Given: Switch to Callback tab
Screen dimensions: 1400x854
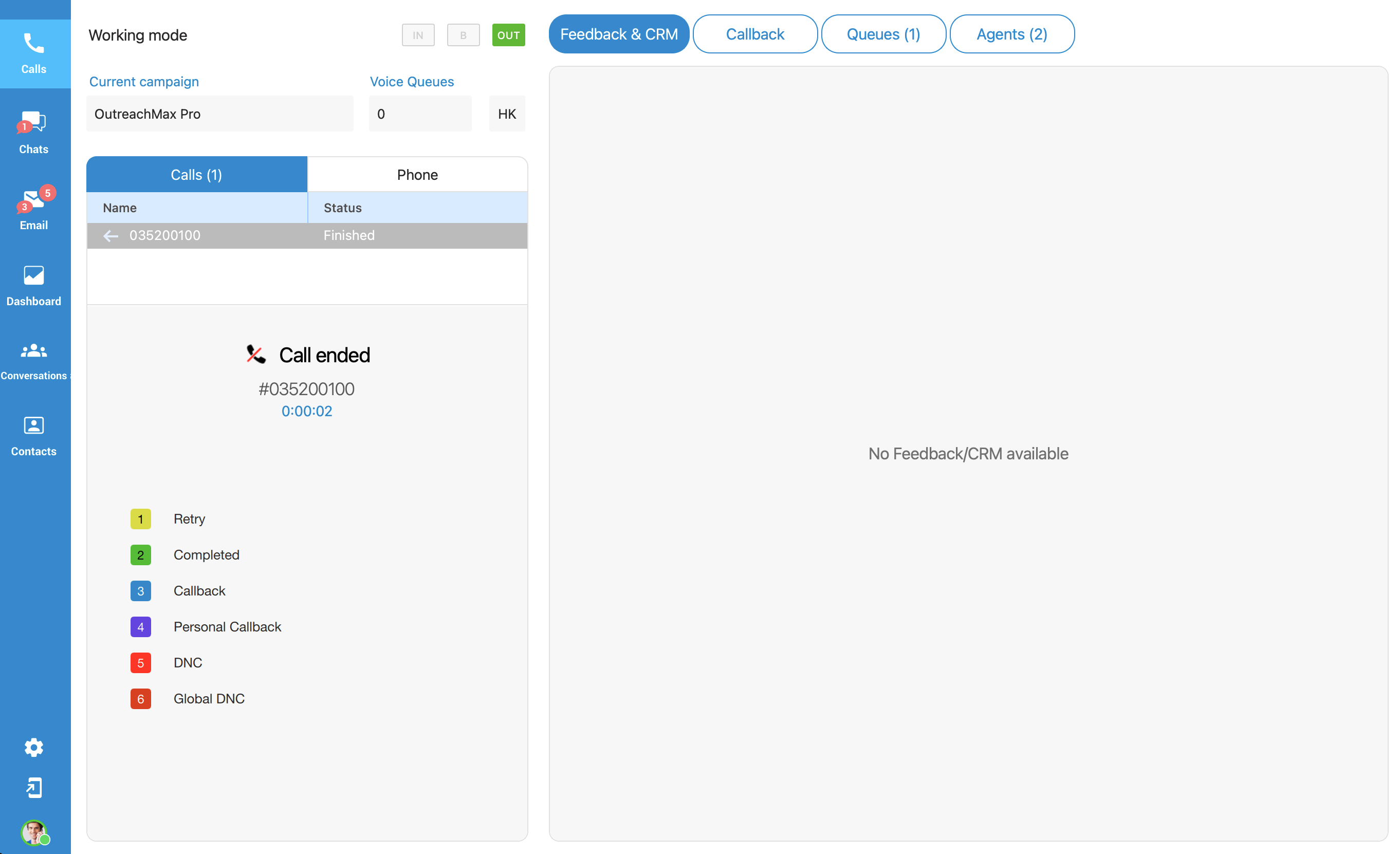Looking at the screenshot, I should 754,33.
